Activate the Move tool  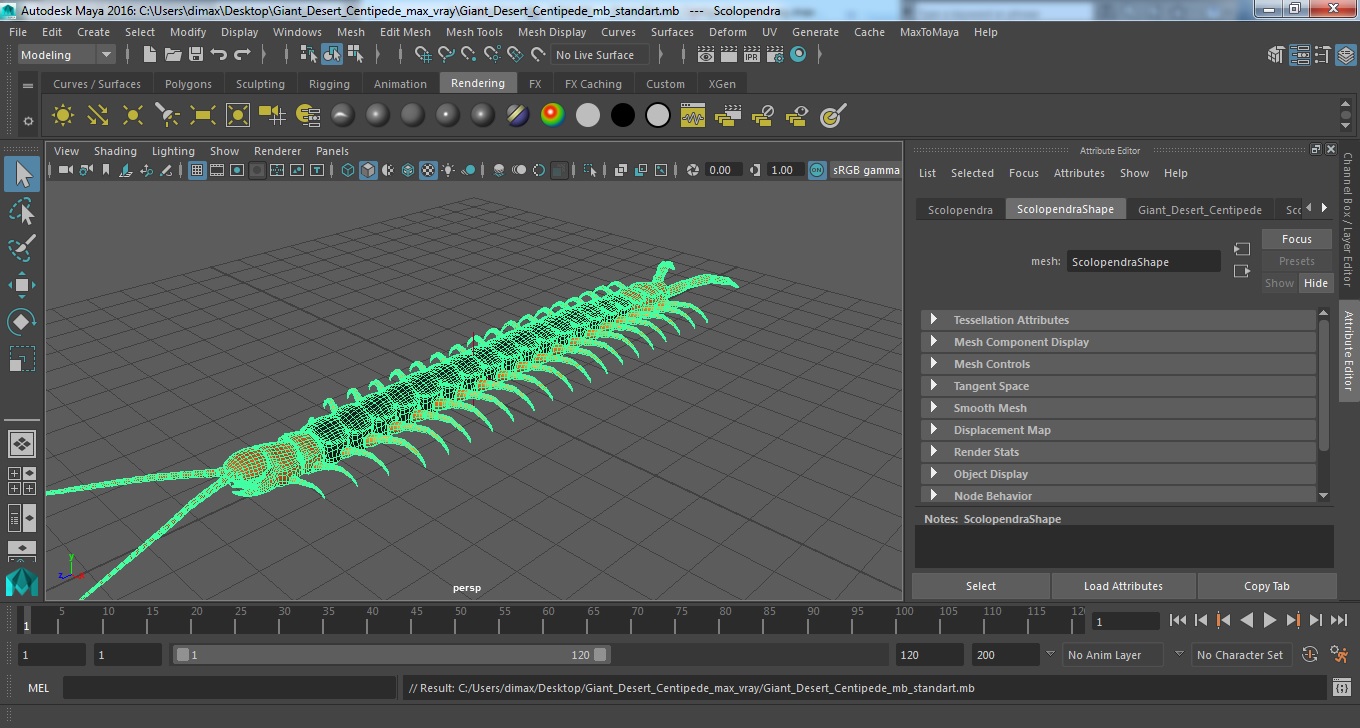point(22,285)
